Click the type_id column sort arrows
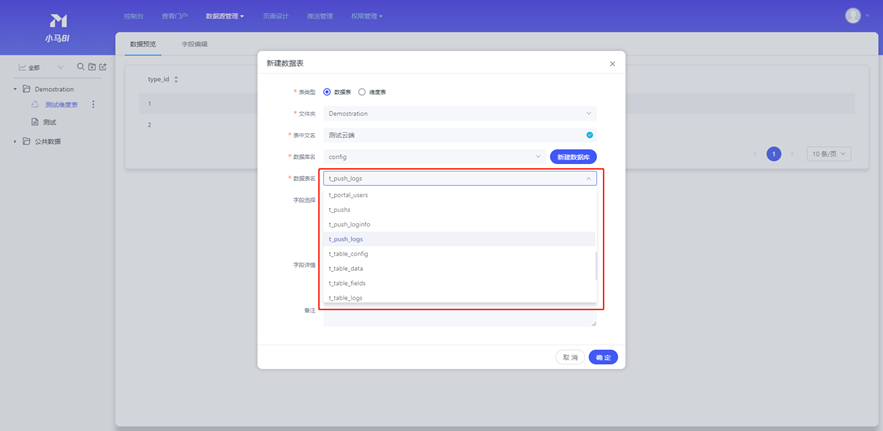The height and width of the screenshot is (431, 883). 176,79
